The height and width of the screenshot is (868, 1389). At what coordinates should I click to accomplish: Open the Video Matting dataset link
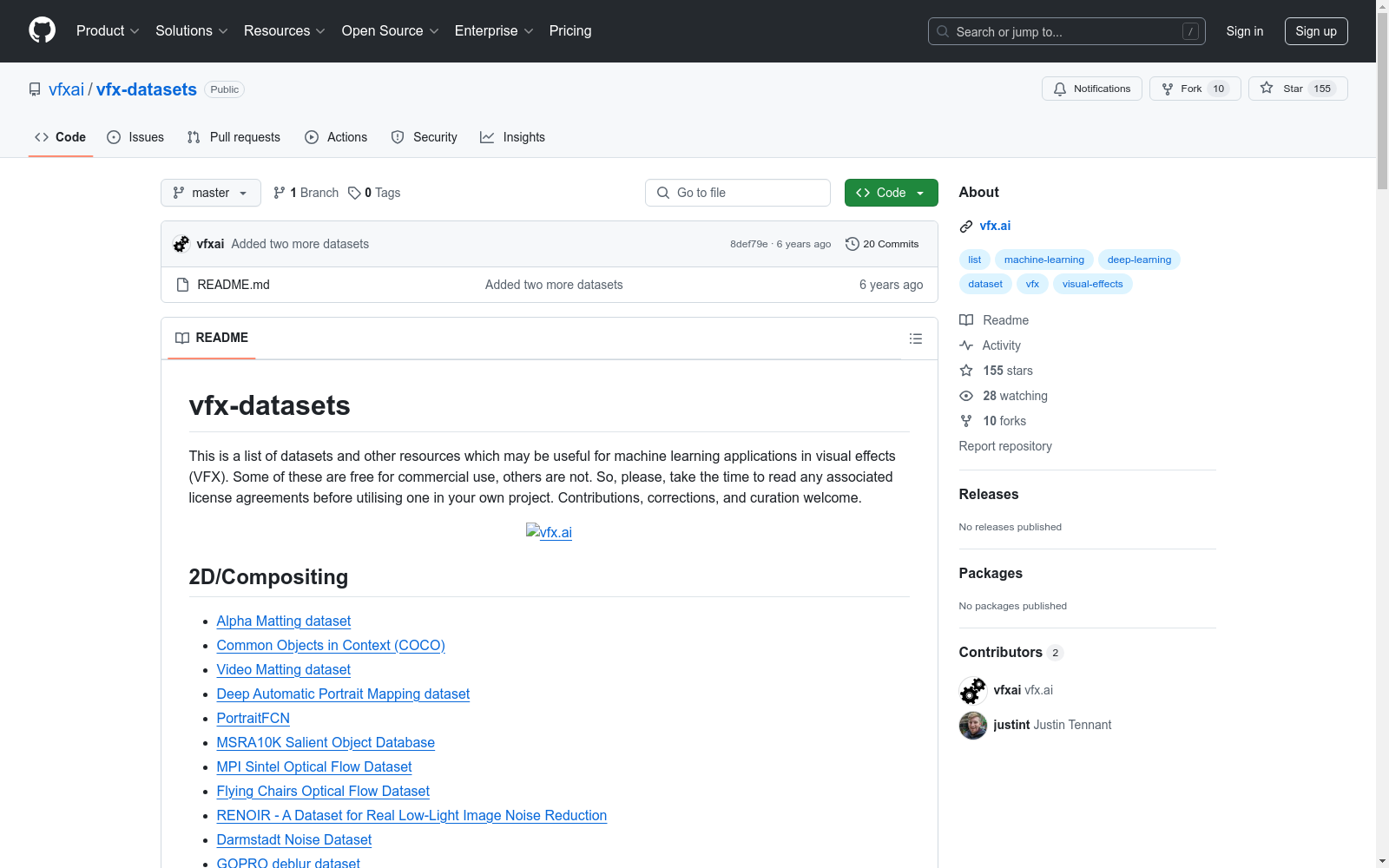point(284,670)
